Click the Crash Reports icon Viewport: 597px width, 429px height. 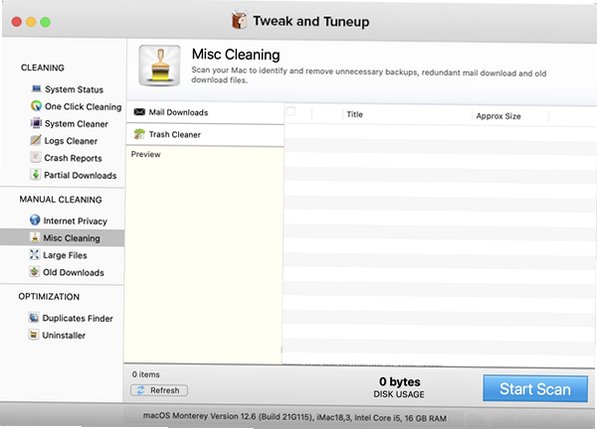(35, 157)
